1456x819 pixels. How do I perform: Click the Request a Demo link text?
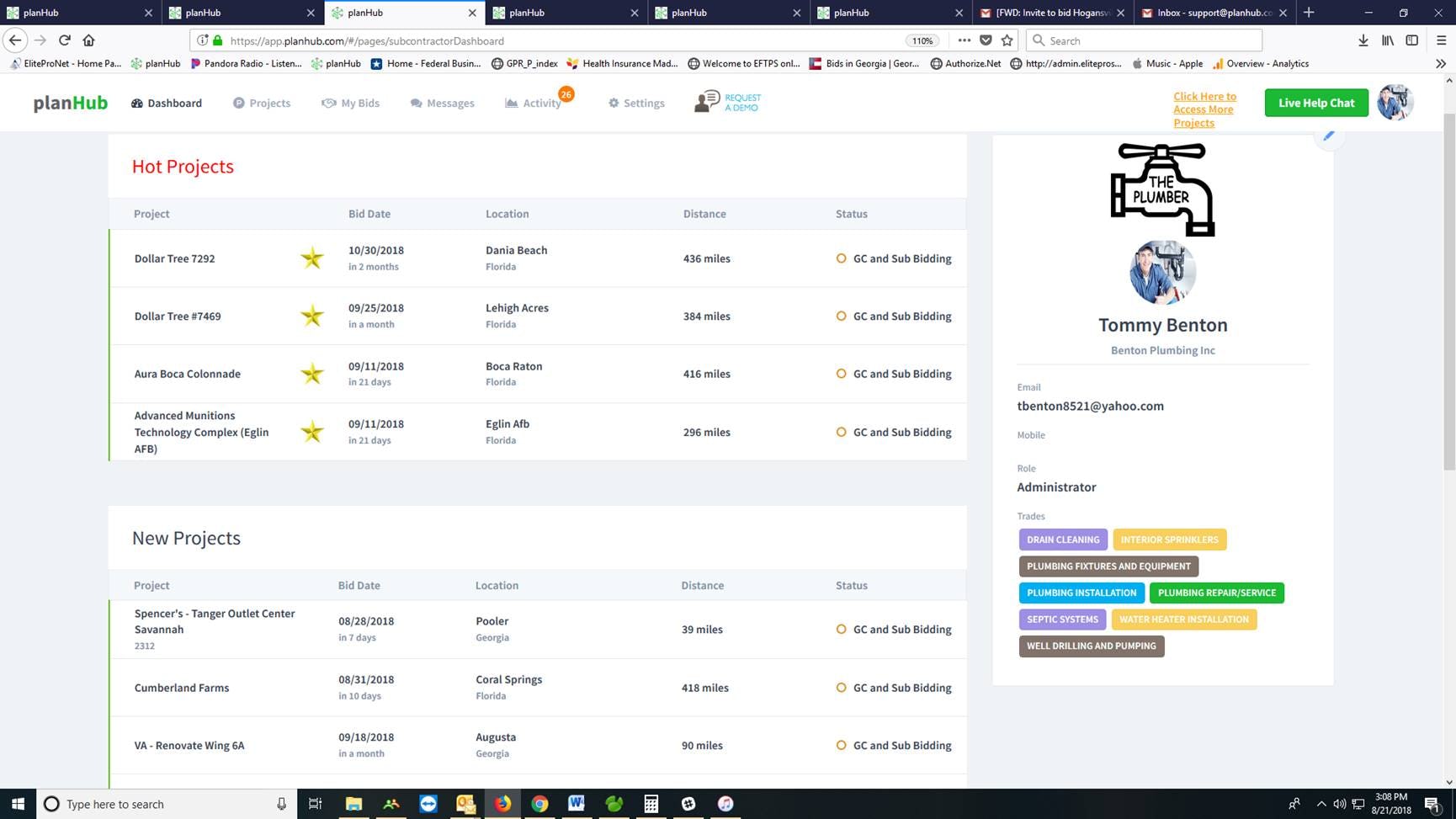pyautogui.click(x=743, y=103)
